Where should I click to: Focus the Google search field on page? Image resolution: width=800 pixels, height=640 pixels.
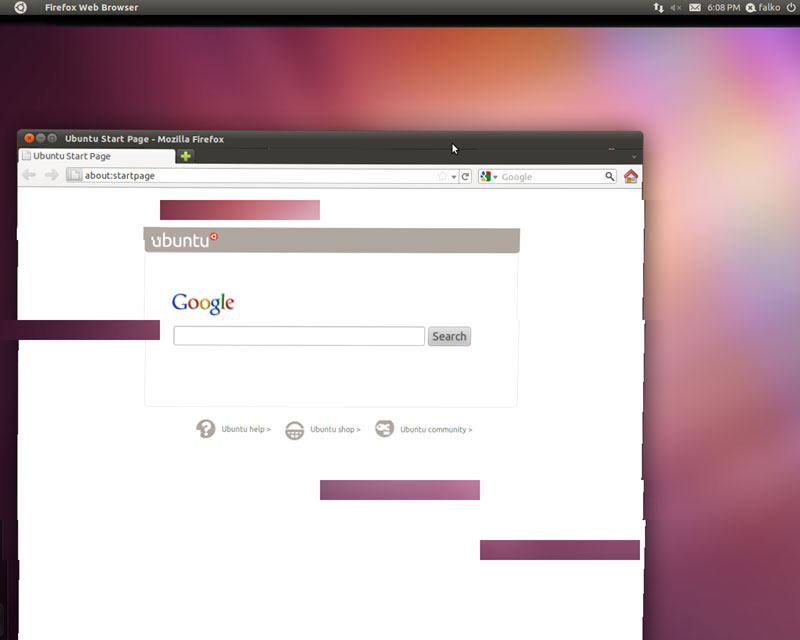(299, 336)
